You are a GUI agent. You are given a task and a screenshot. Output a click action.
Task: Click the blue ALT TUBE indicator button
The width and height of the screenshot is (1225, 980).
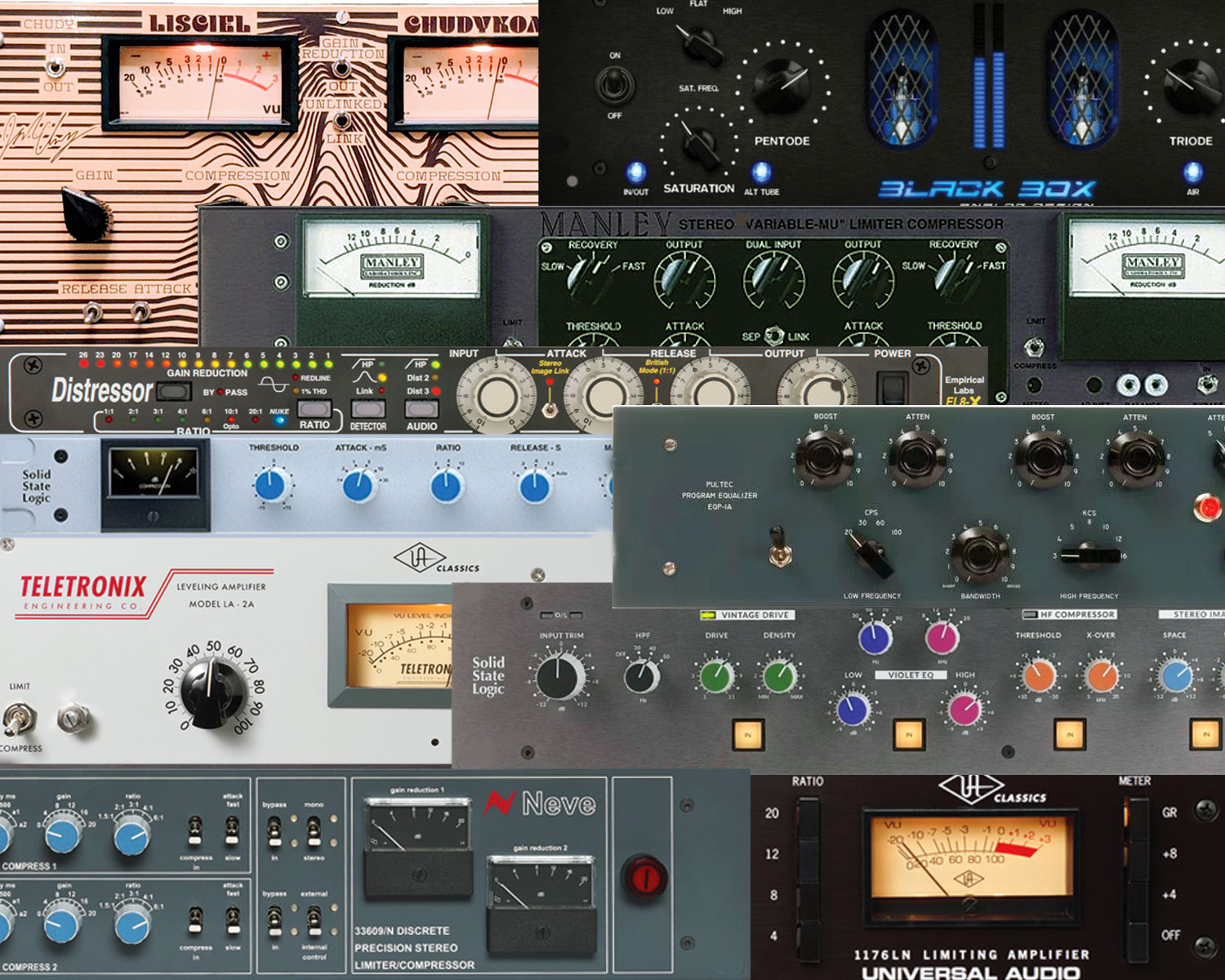coord(761,171)
